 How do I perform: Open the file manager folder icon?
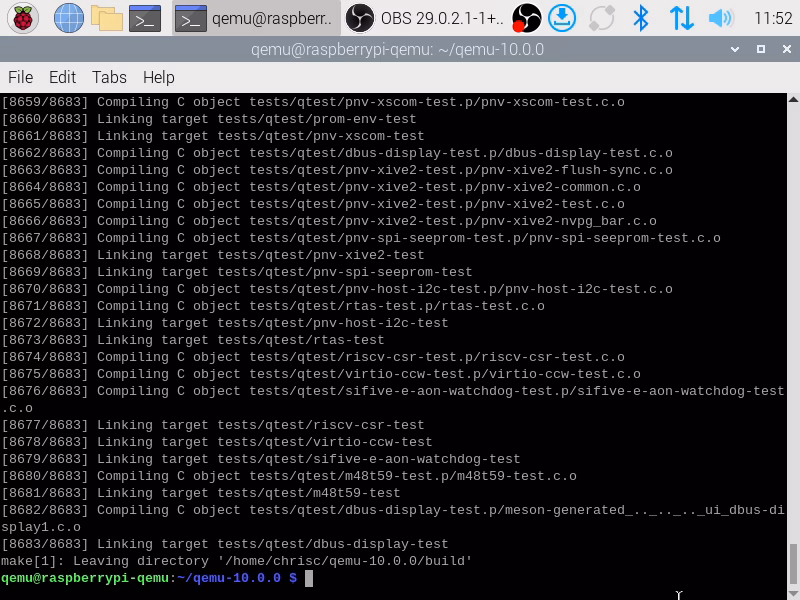coord(107,18)
